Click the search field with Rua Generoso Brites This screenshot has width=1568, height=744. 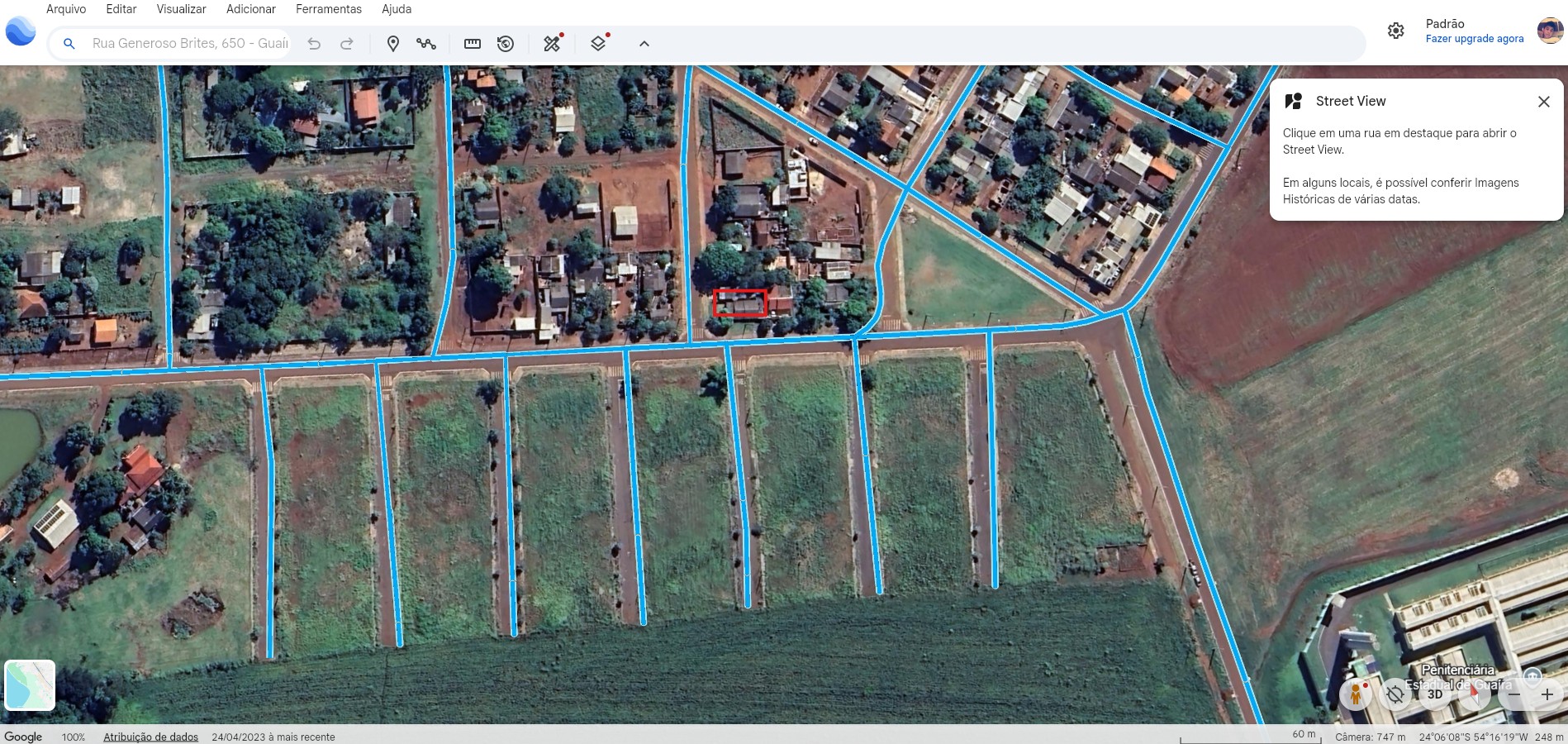[189, 44]
